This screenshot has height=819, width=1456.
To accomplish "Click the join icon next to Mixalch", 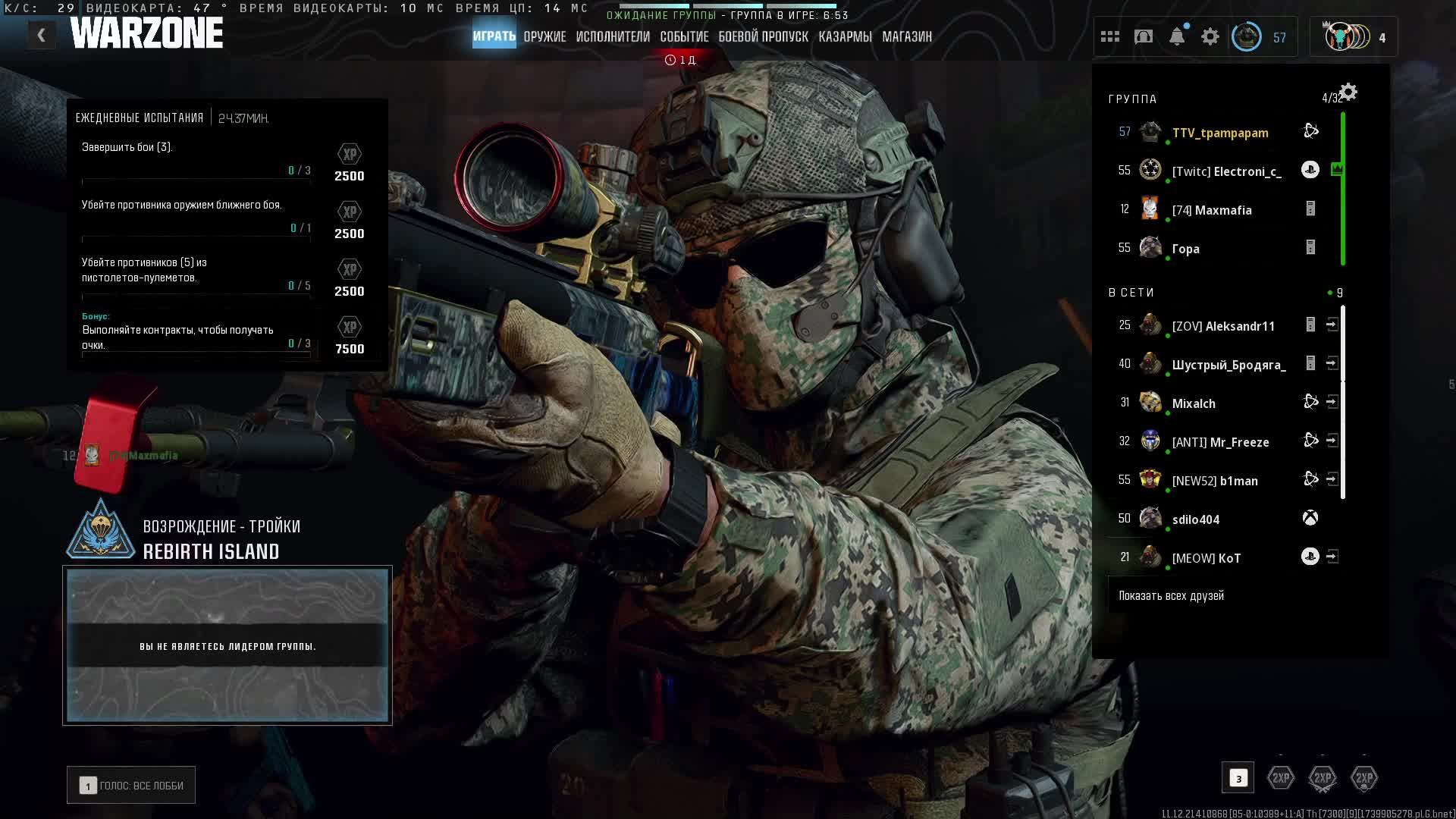I will point(1332,402).
